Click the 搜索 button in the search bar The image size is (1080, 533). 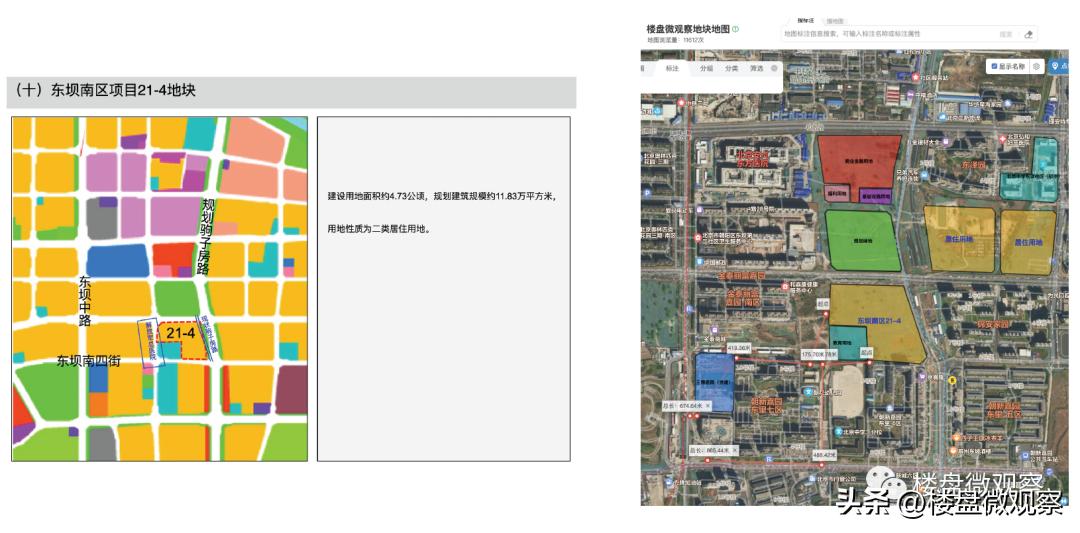(x=1006, y=34)
